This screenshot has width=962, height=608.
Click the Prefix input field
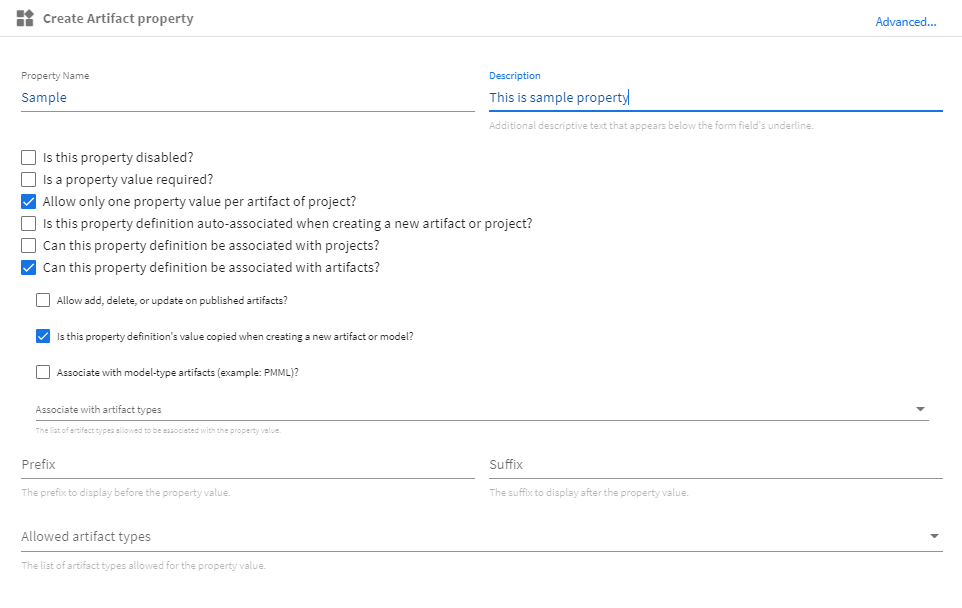(x=247, y=465)
